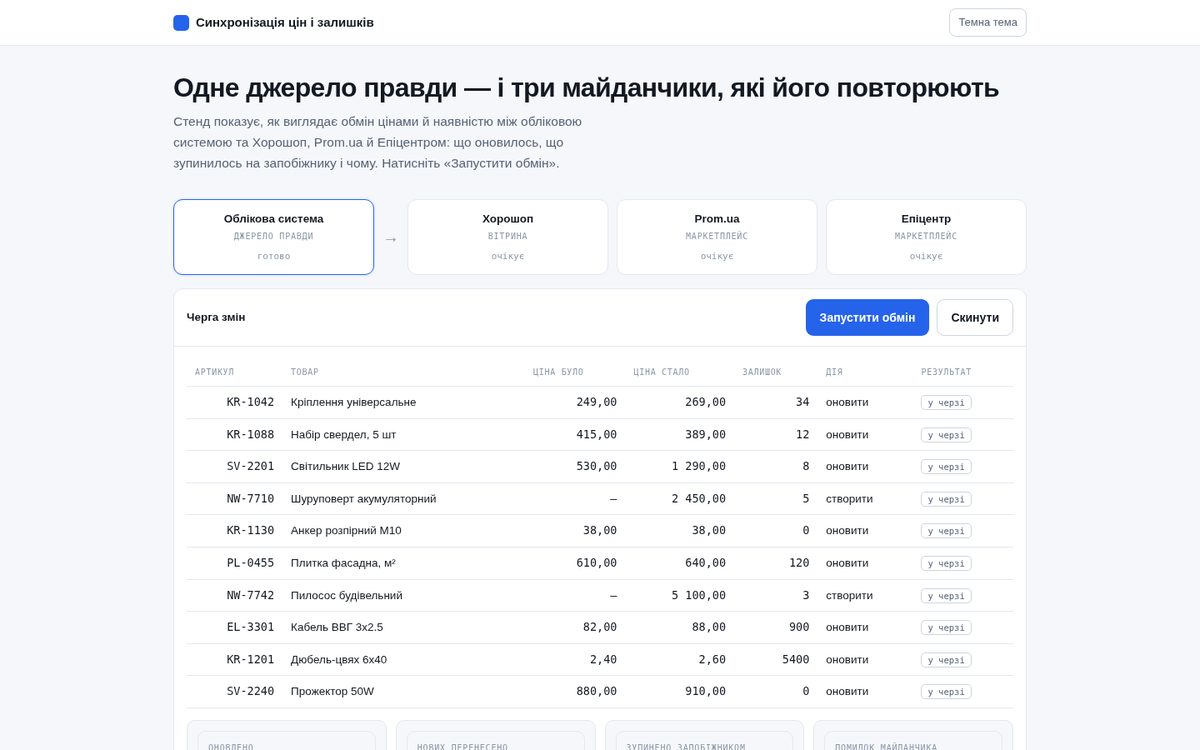The width and height of the screenshot is (1200, 750).
Task: Click article code SV-2240
Action: [250, 691]
